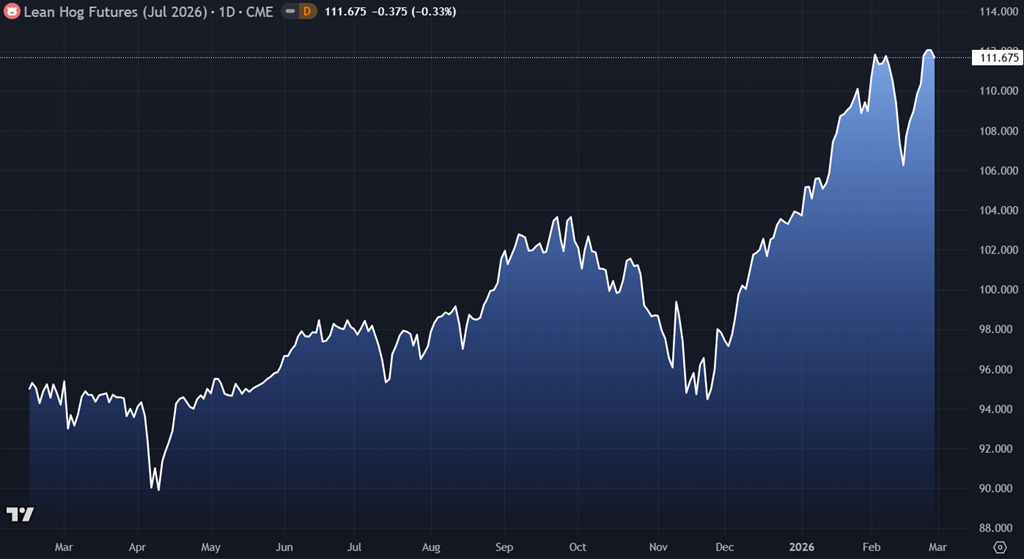
Task: Click the 2026 year marker on the time axis
Action: click(x=800, y=547)
